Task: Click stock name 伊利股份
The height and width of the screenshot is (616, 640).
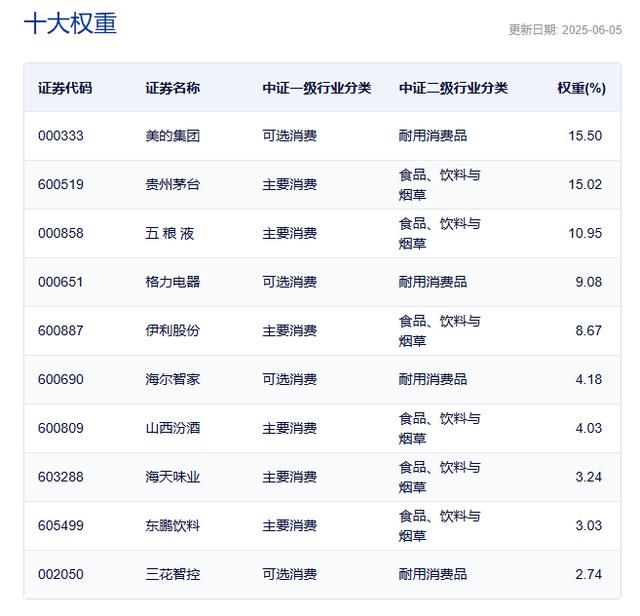Action: [173, 331]
